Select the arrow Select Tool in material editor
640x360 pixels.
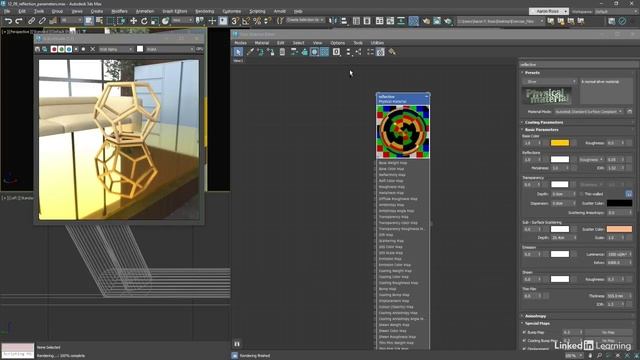(238, 52)
